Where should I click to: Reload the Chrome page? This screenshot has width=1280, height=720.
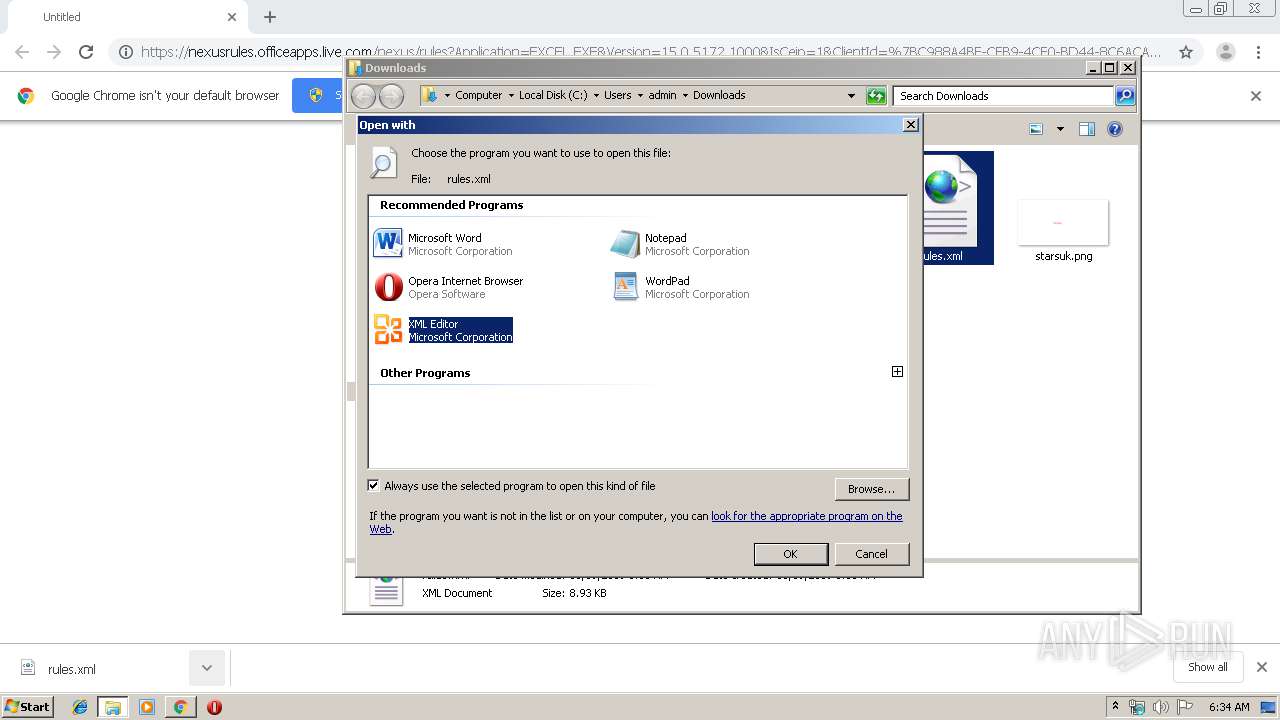tap(86, 52)
